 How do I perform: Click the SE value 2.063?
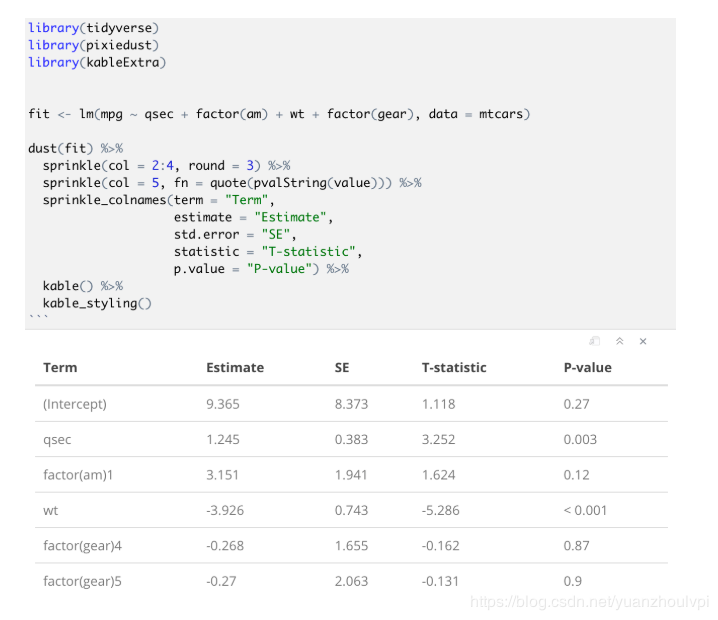[351, 581]
